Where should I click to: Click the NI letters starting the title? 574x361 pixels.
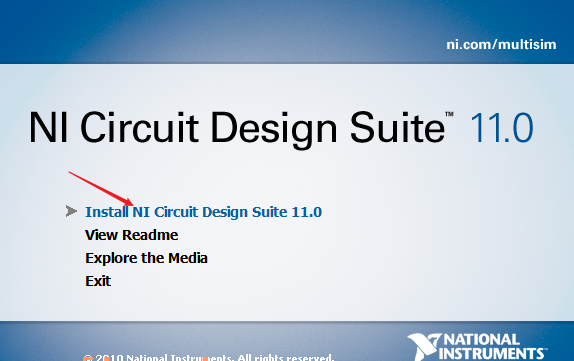(49, 127)
